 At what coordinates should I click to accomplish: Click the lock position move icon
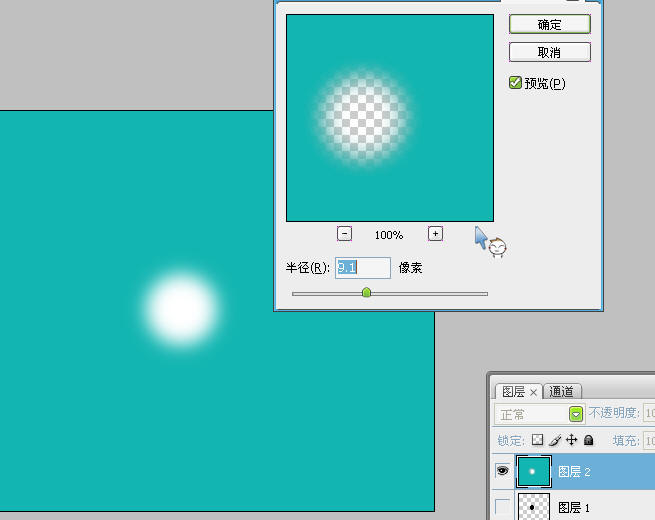coord(572,440)
